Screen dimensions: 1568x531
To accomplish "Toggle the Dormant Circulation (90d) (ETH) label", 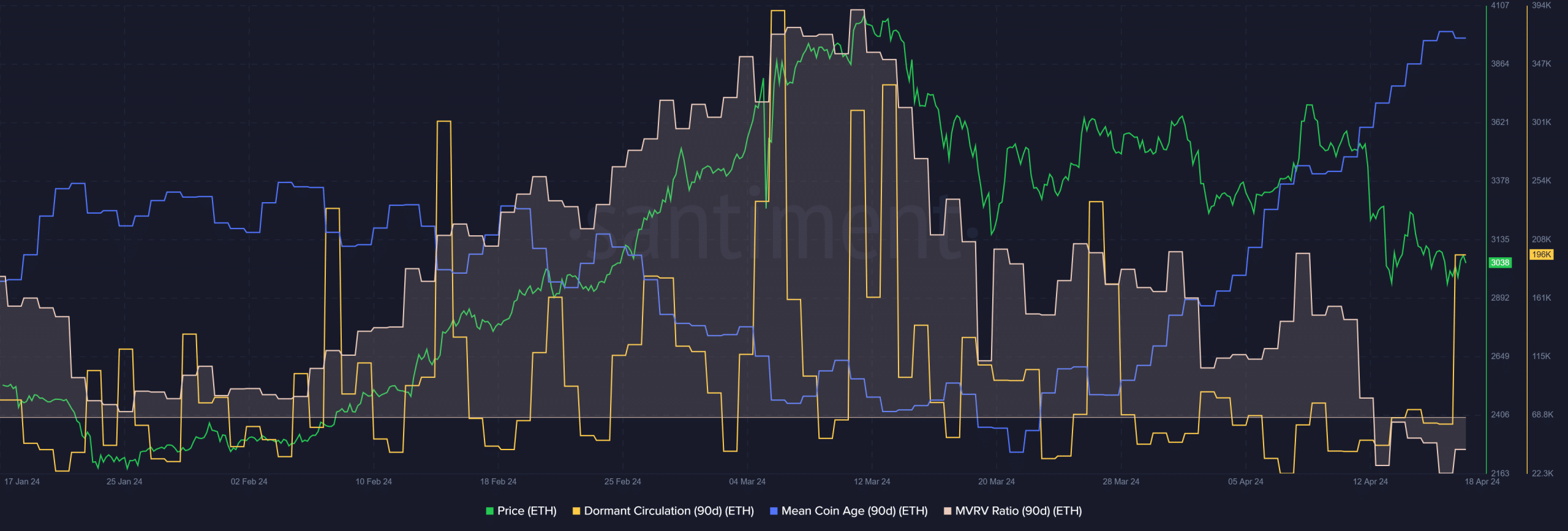I will click(x=669, y=511).
